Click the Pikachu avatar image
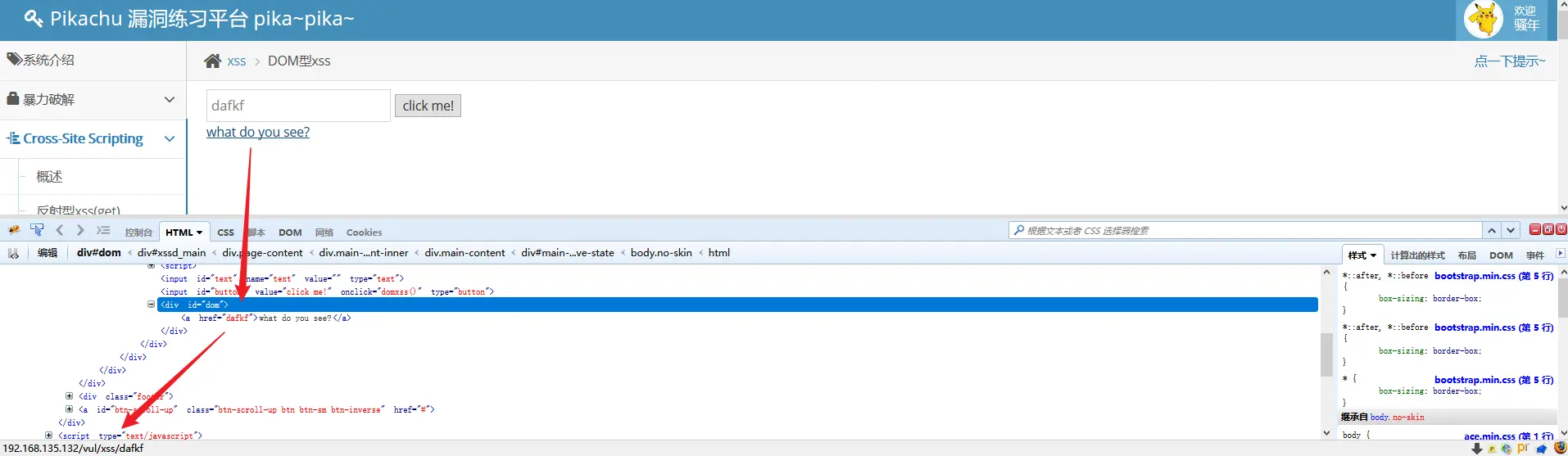Screen dimensions: 1568x456 [x=1484, y=19]
